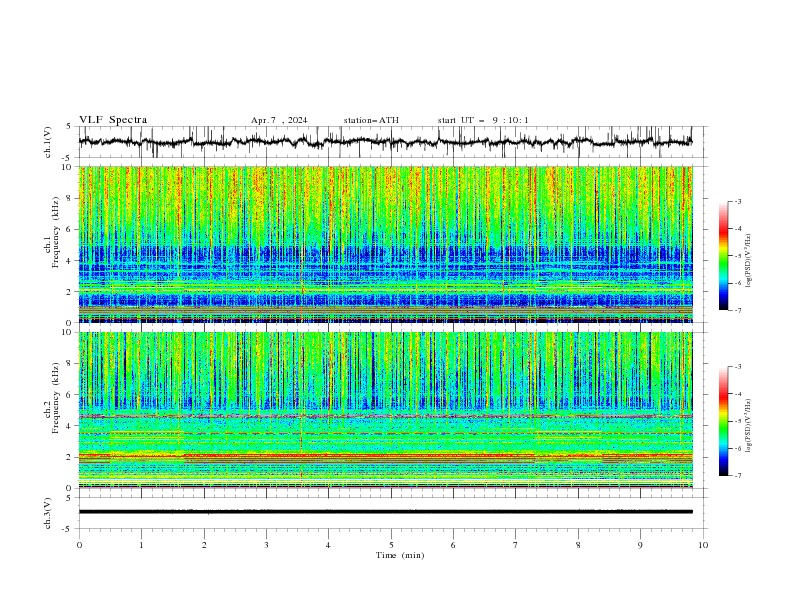The image size is (792, 612).
Task: Click ch.2 colorbar 'log(PSD)(V²/Hz)' label
Action: coord(748,425)
